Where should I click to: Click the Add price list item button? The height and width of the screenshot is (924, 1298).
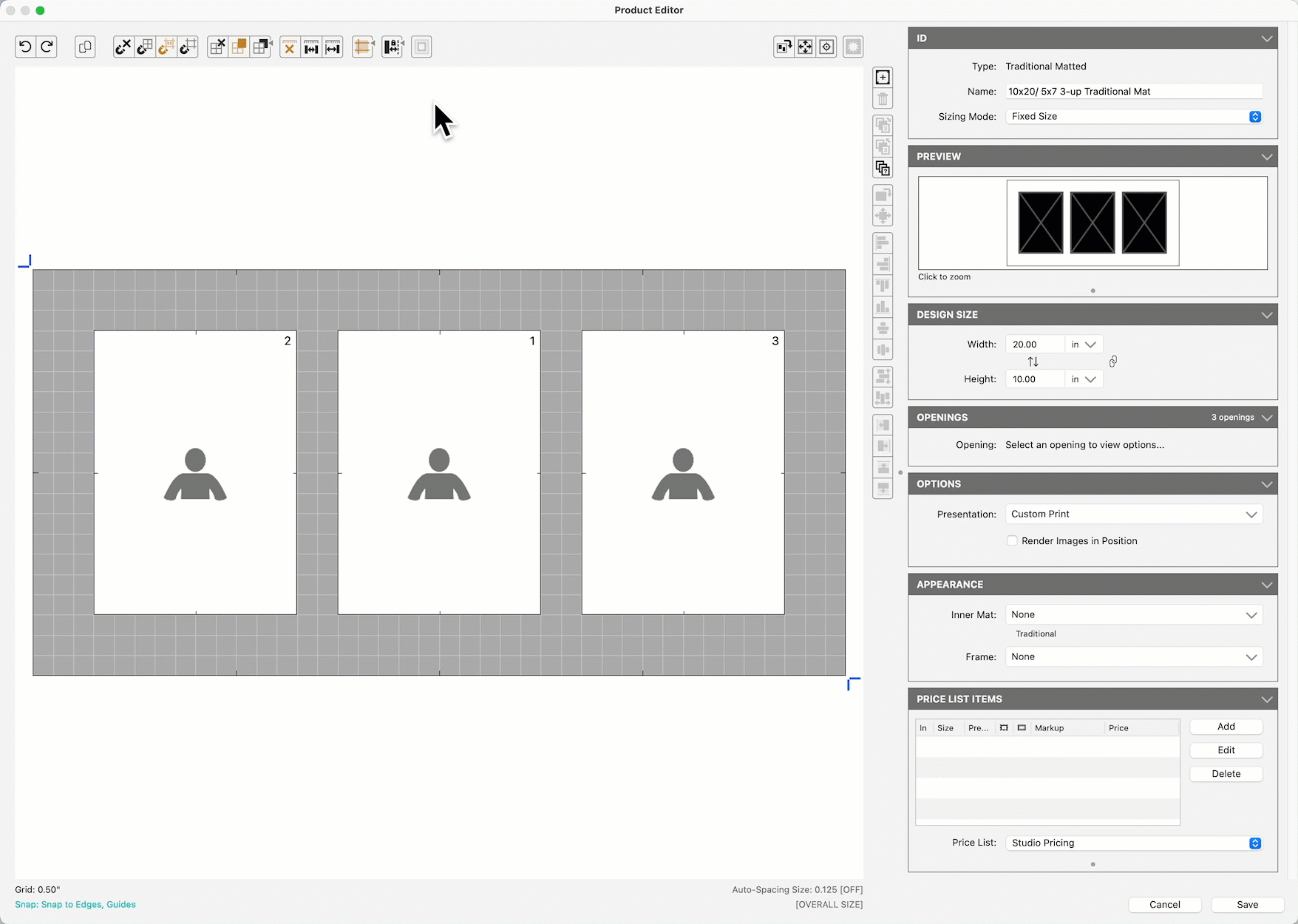click(x=1226, y=727)
